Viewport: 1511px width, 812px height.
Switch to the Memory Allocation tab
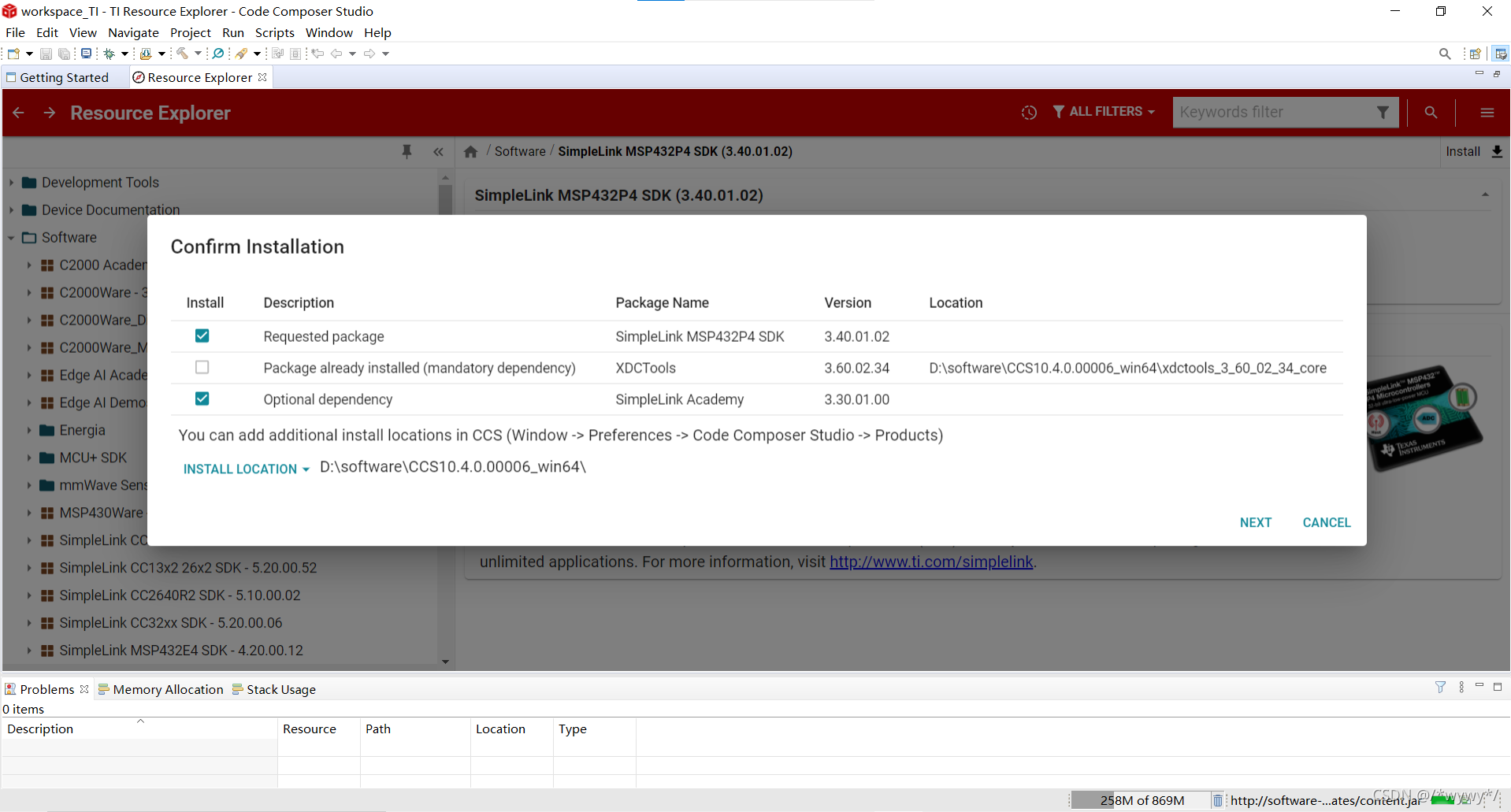(x=161, y=689)
